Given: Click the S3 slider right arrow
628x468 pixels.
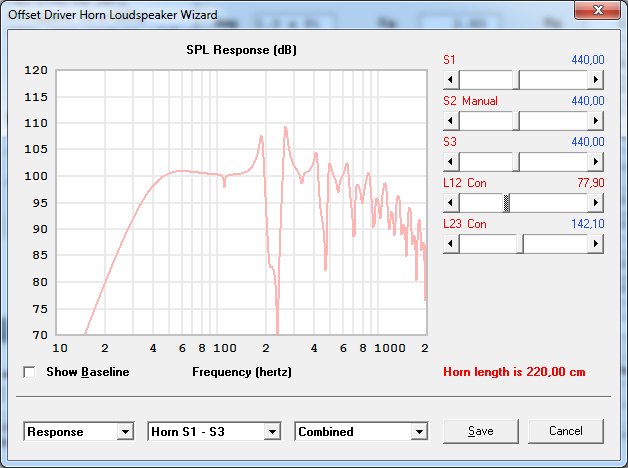Looking at the screenshot, I should pos(596,162).
